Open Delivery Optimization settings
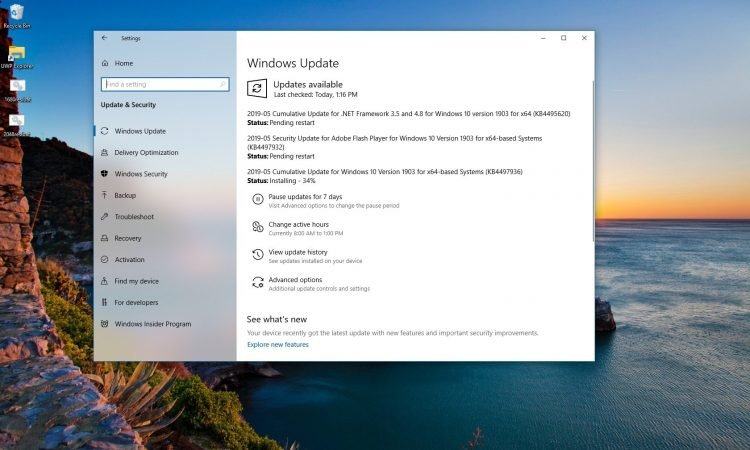The width and height of the screenshot is (750, 450). [x=146, y=153]
